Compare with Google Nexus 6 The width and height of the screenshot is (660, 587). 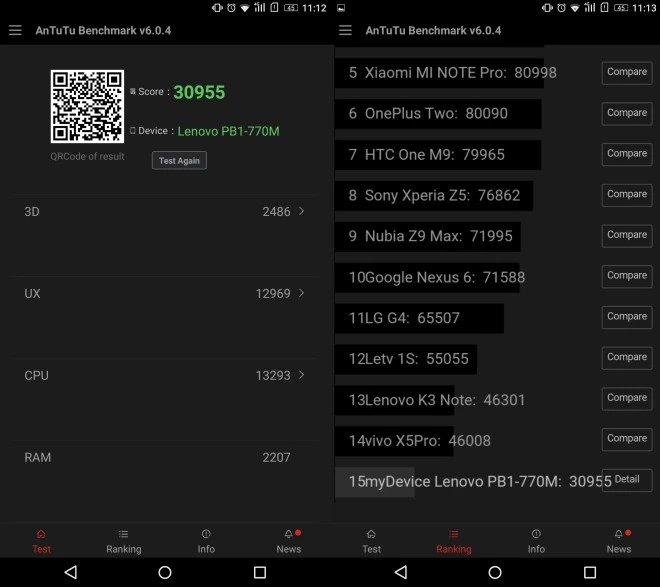(627, 276)
